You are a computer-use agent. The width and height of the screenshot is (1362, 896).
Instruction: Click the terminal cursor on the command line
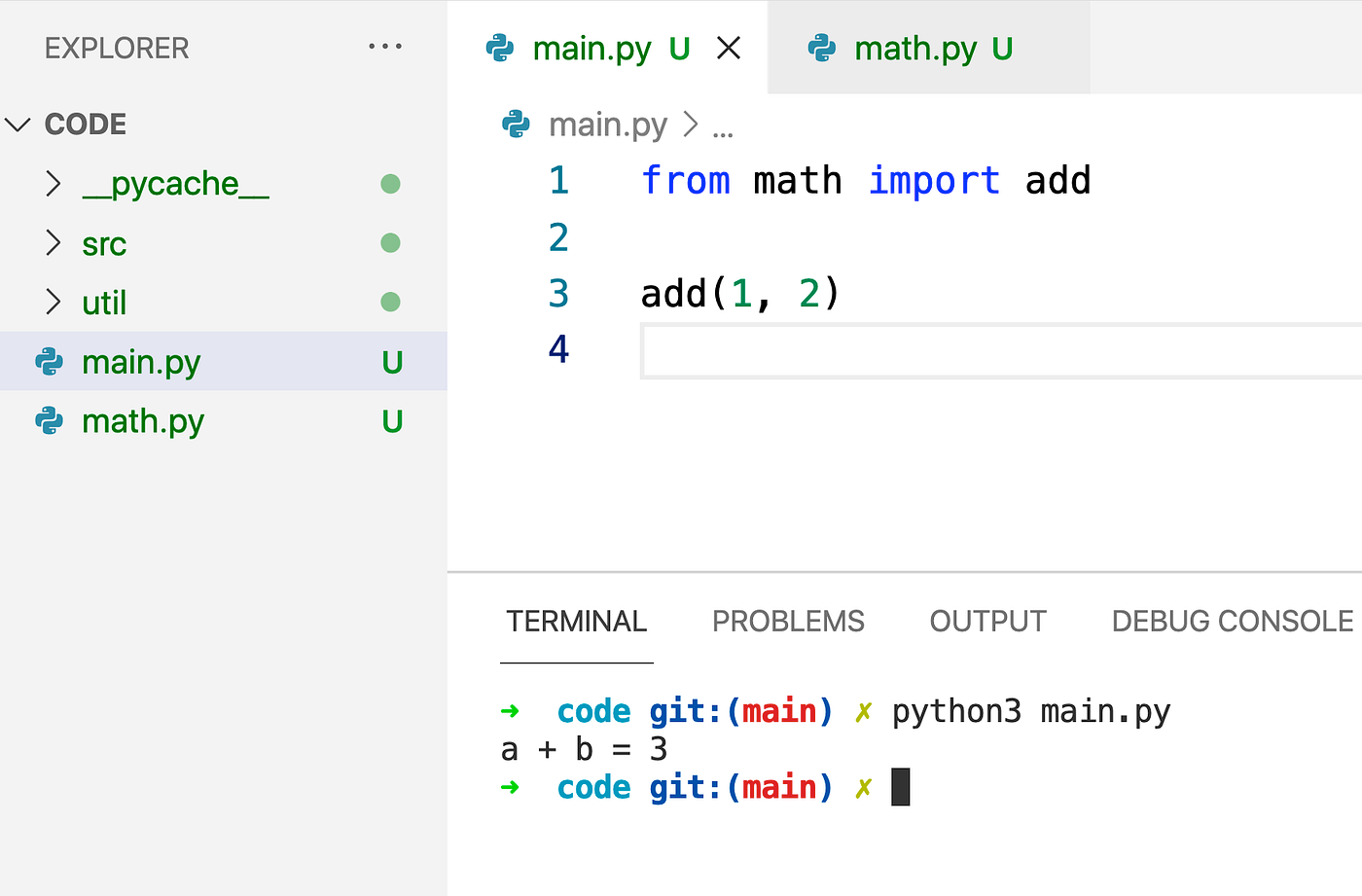(899, 786)
